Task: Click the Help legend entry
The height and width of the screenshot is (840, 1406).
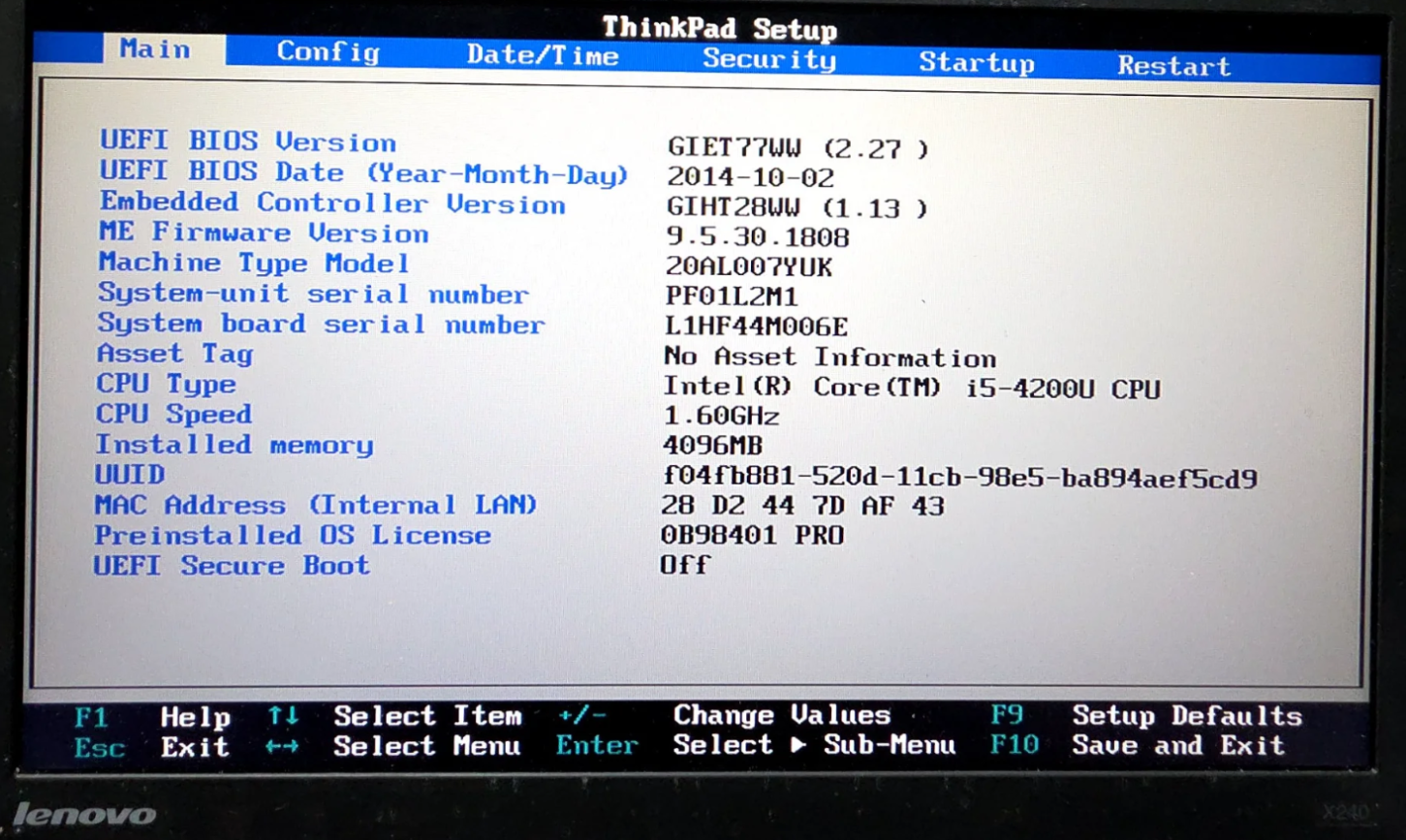Action: (x=195, y=717)
